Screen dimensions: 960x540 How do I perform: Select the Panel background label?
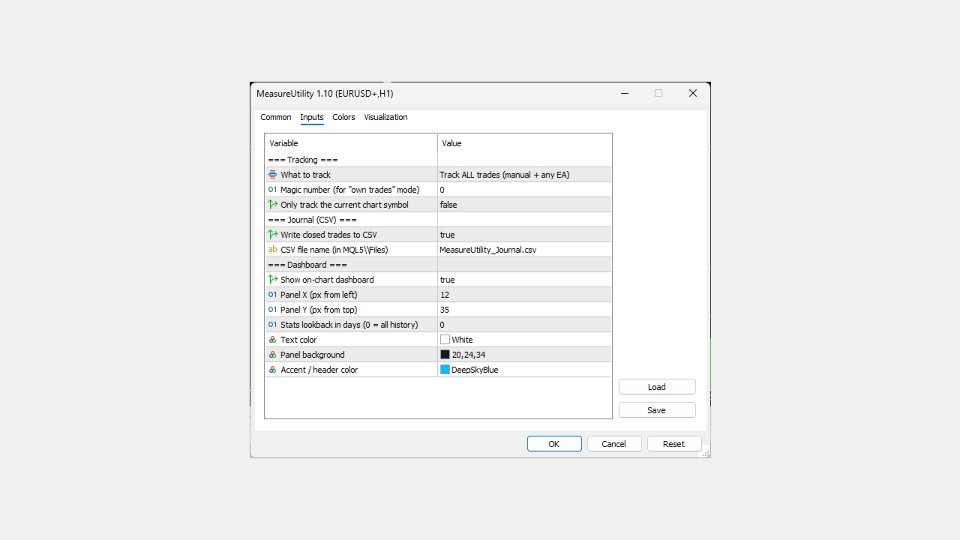click(312, 354)
